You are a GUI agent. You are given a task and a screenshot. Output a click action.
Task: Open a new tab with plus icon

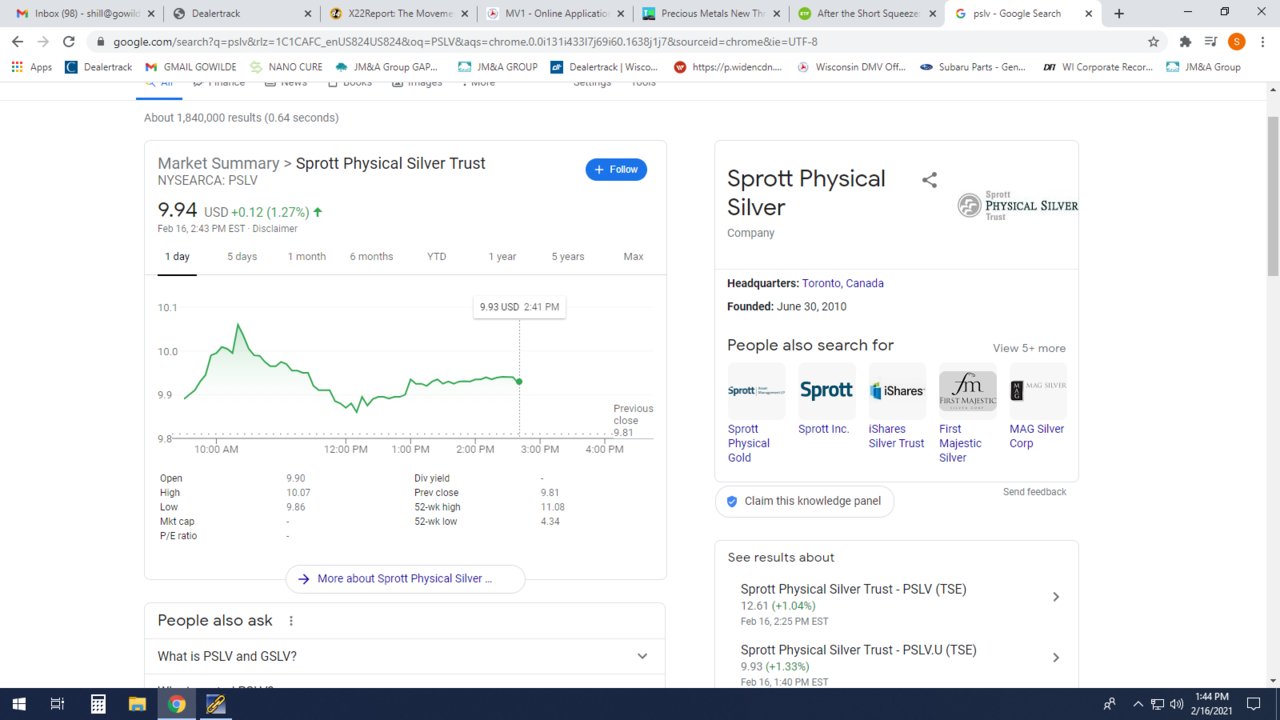point(1119,13)
